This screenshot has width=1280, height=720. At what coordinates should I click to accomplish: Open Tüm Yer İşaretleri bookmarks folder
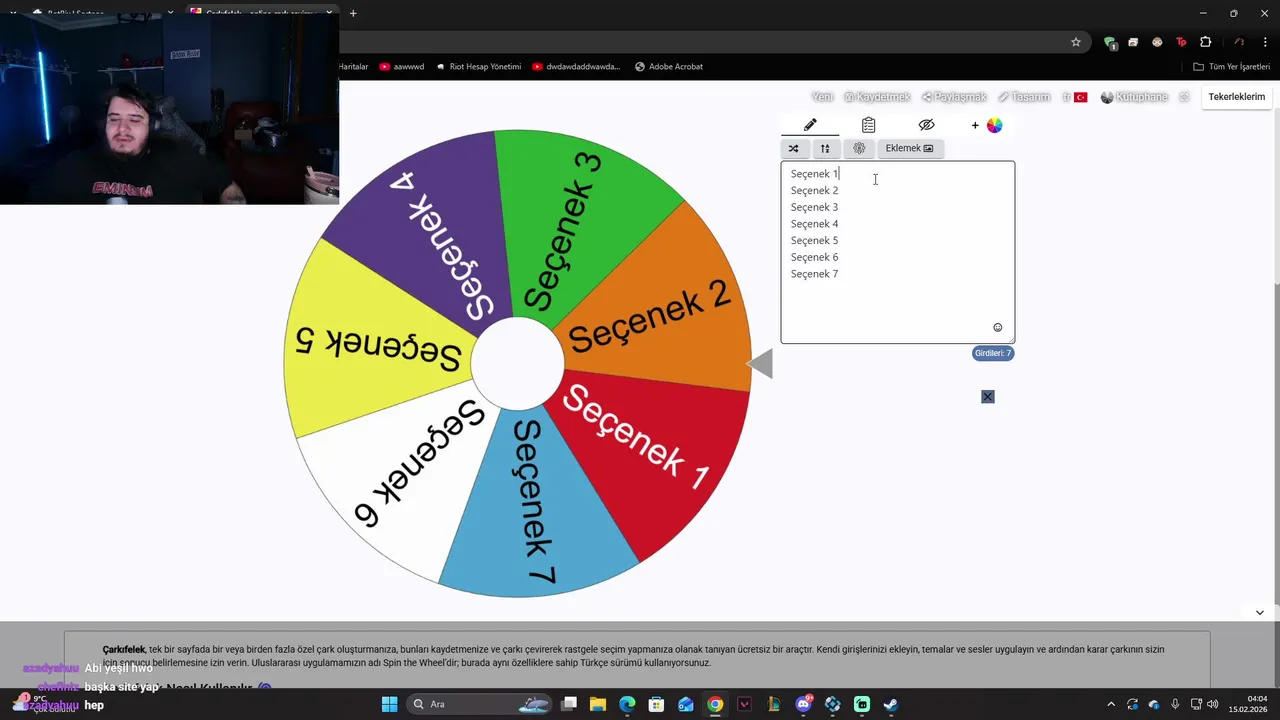[x=1231, y=67]
